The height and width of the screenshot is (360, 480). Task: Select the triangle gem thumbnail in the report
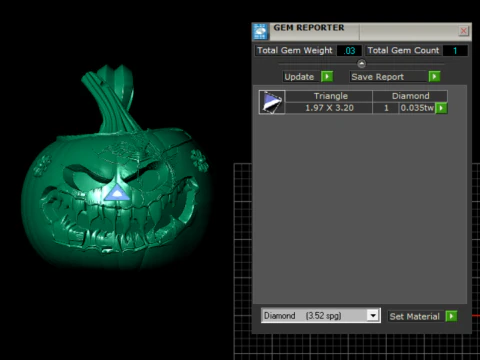[272, 102]
